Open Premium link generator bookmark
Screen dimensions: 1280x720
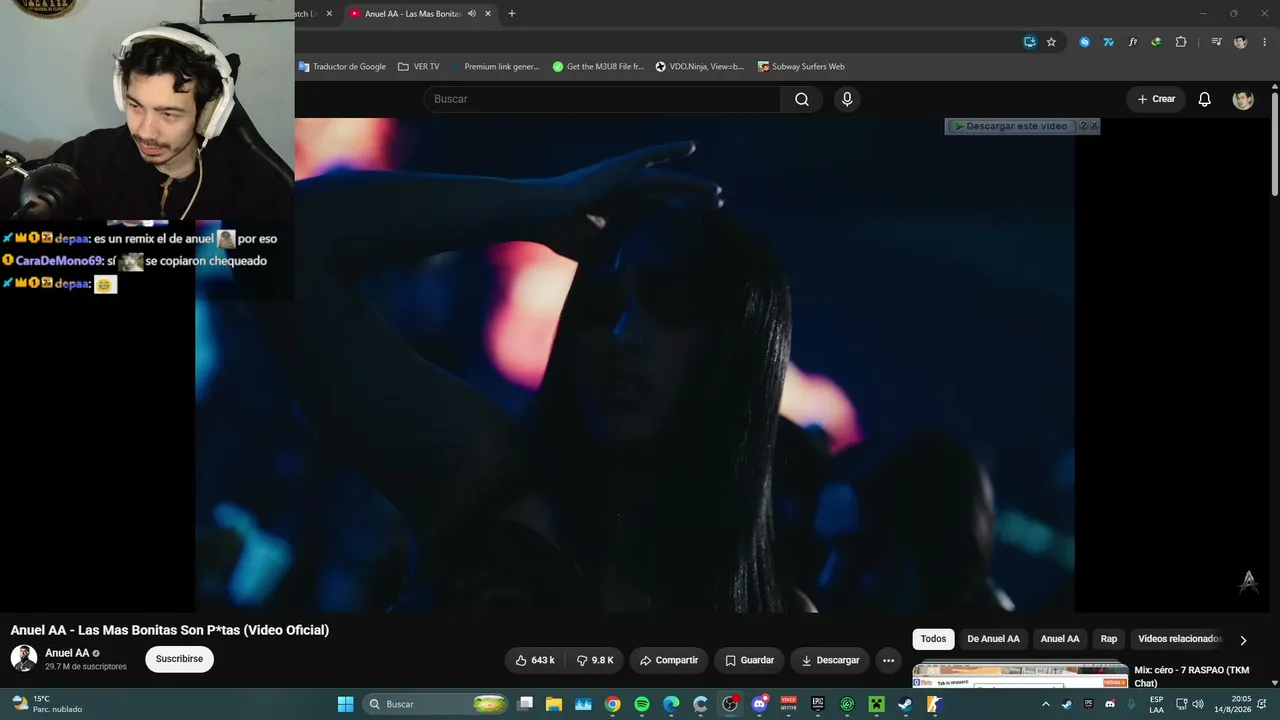point(495,67)
